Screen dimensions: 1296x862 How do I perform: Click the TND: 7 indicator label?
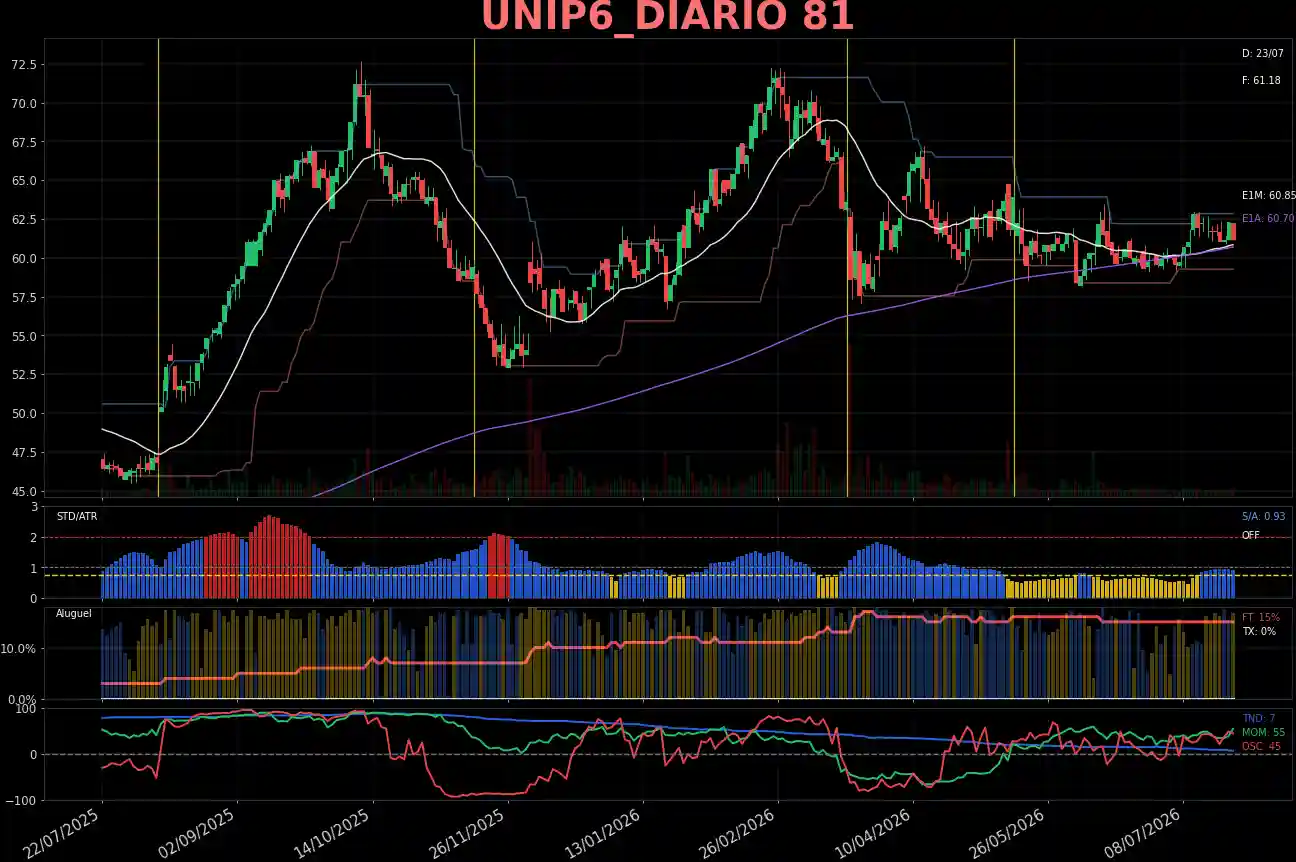tap(1258, 718)
